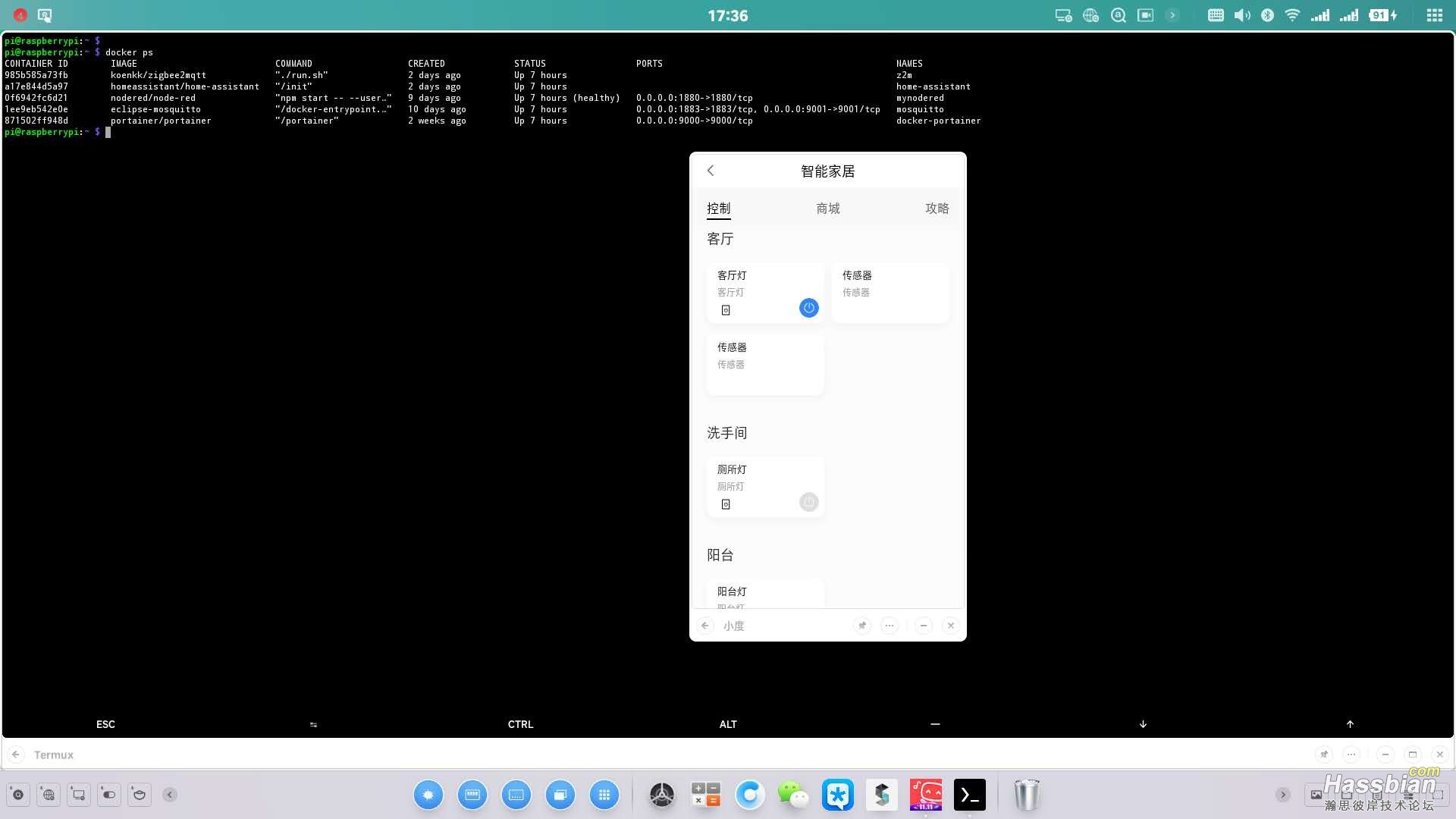Click the home-assistant container name
Screen dimensions: 1456x819
click(934, 86)
